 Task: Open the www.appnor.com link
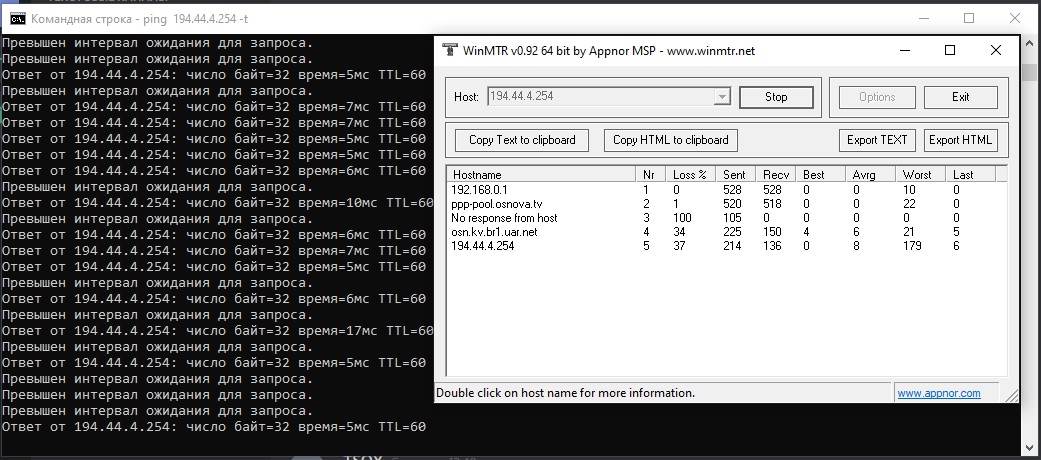[938, 393]
